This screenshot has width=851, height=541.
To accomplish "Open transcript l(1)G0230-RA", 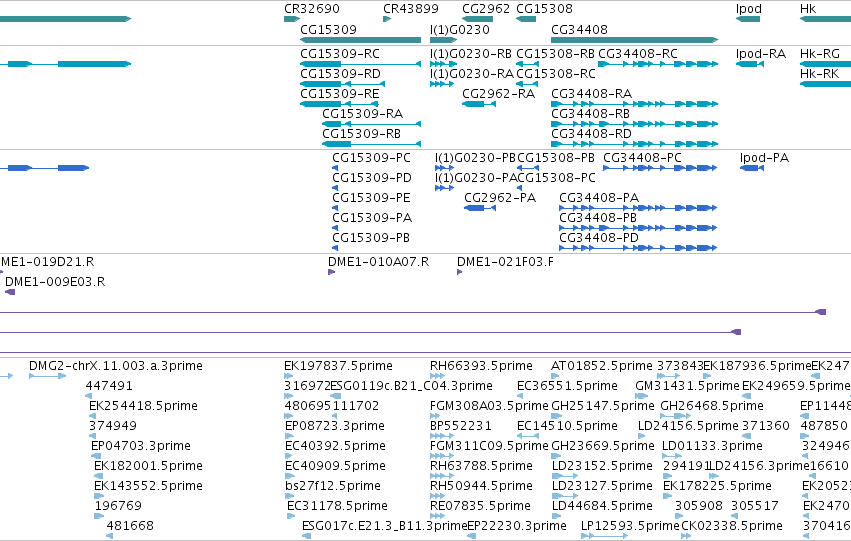I will pyautogui.click(x=442, y=84).
